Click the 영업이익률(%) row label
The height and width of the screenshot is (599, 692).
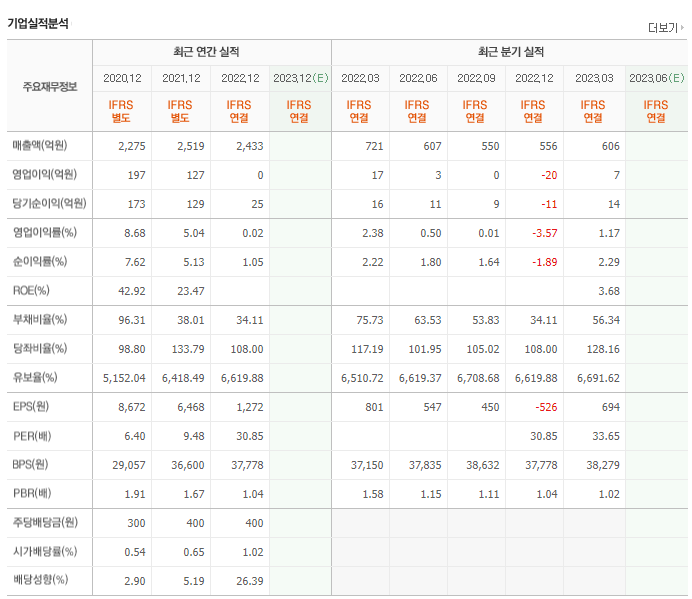click(x=45, y=232)
